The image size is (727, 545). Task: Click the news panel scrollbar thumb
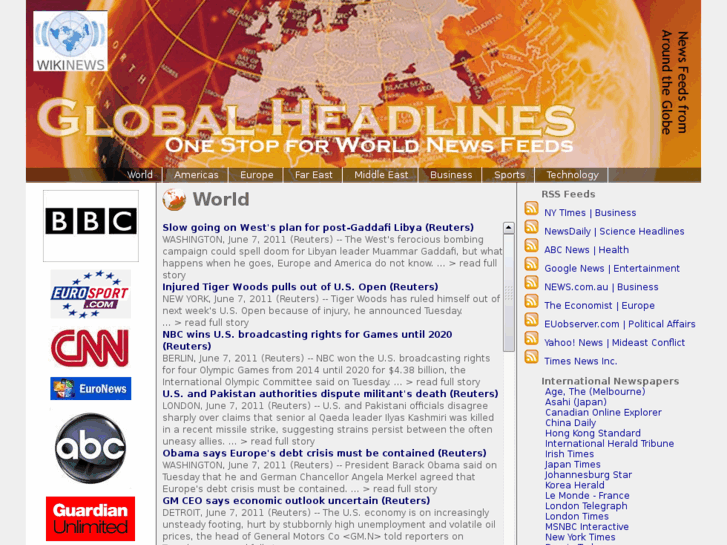coord(509,293)
